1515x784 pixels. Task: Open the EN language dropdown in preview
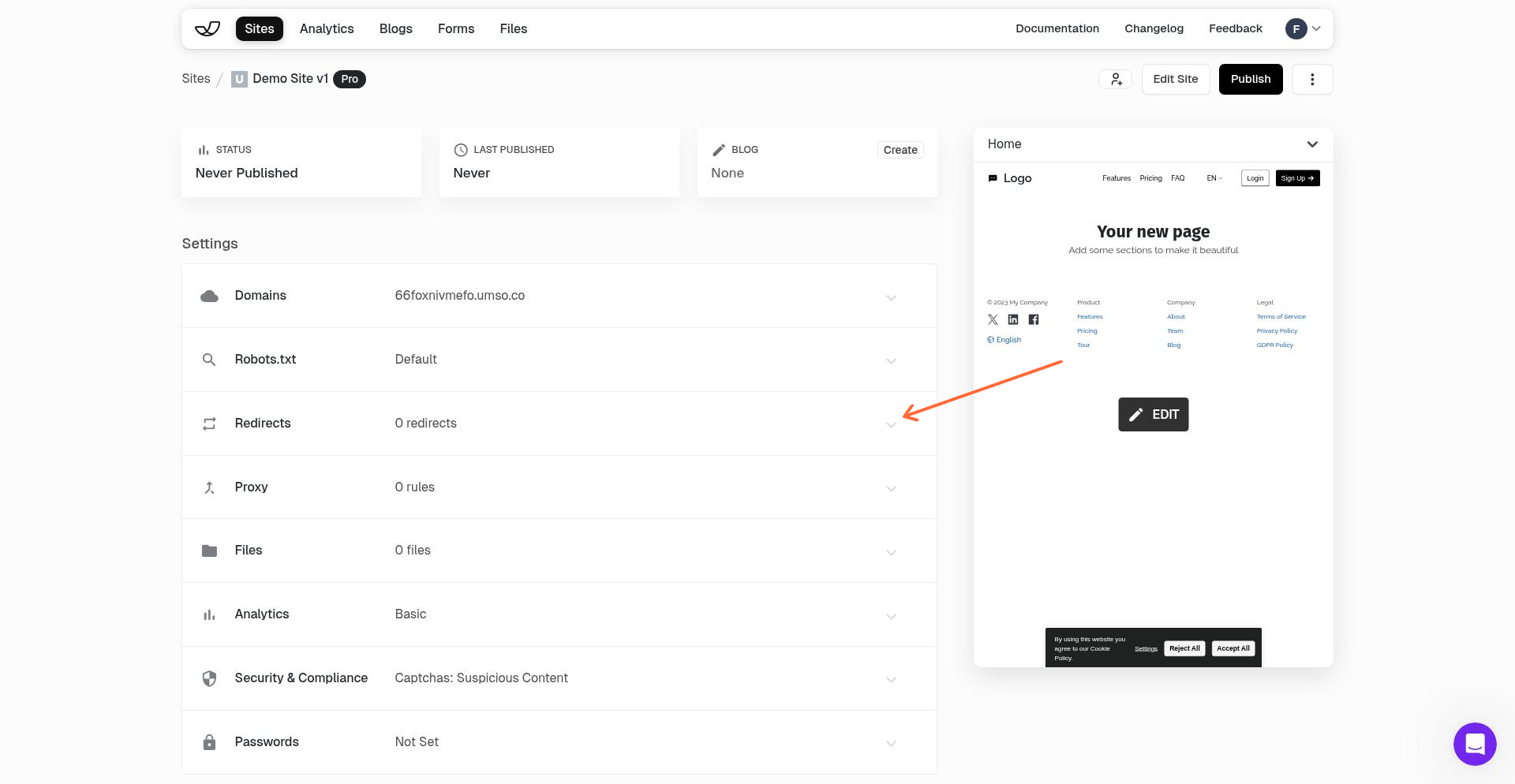point(1214,177)
